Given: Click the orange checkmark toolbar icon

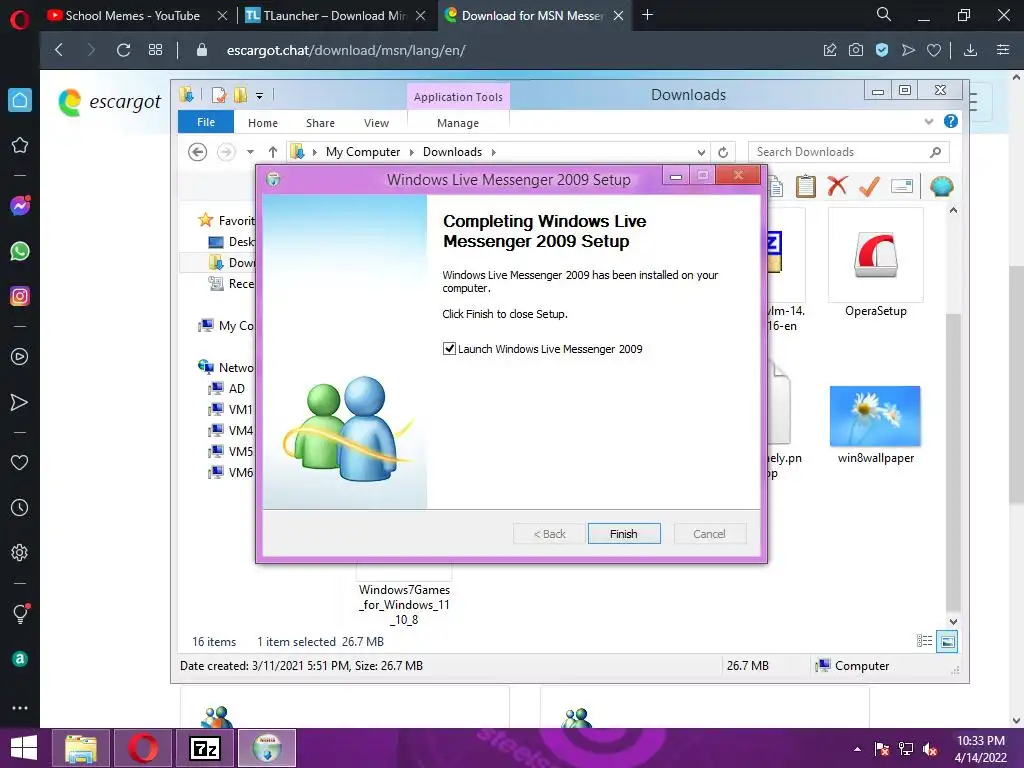Looking at the screenshot, I should 869,186.
